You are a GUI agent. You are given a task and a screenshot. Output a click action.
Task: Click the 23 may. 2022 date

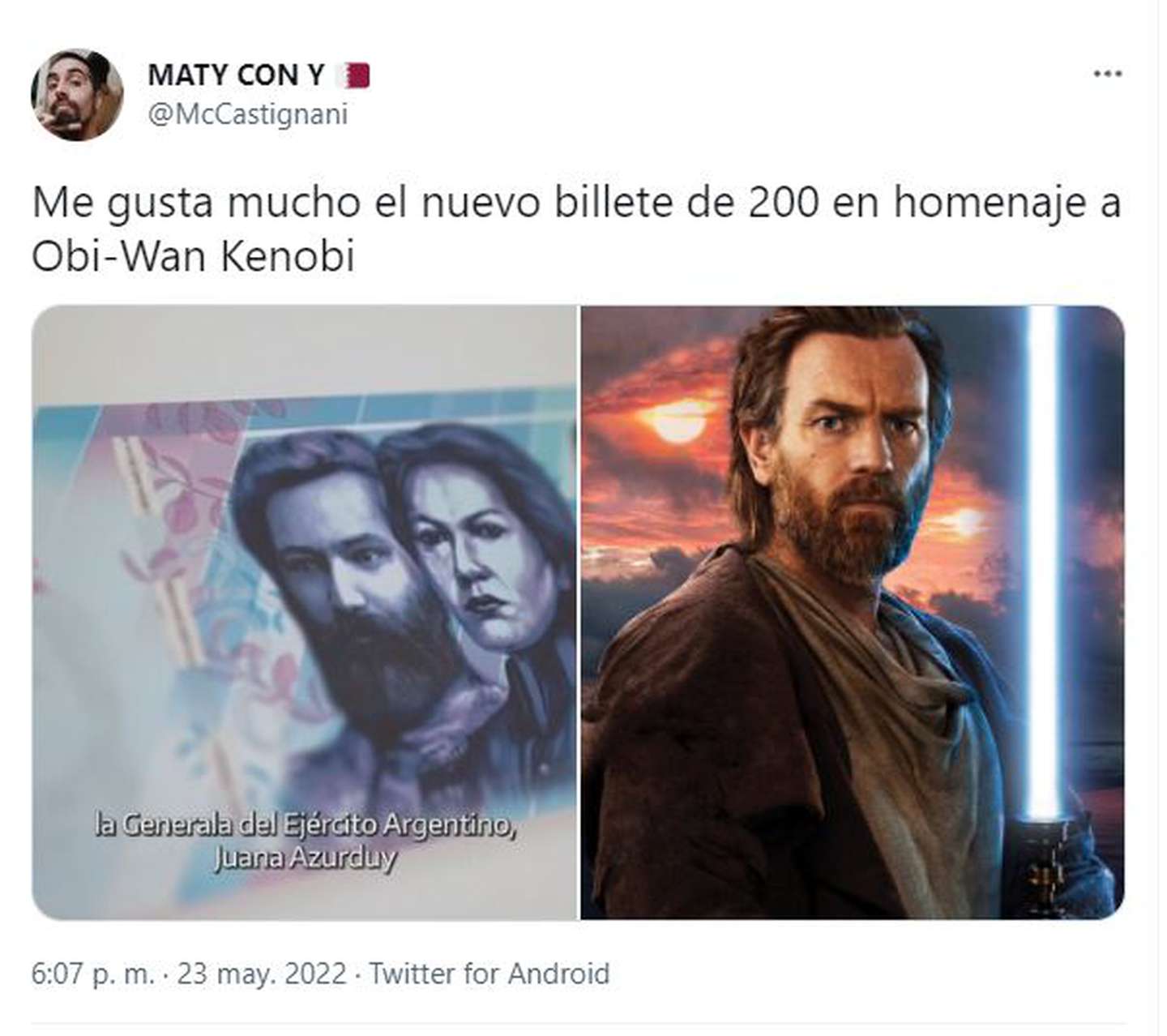tap(262, 974)
